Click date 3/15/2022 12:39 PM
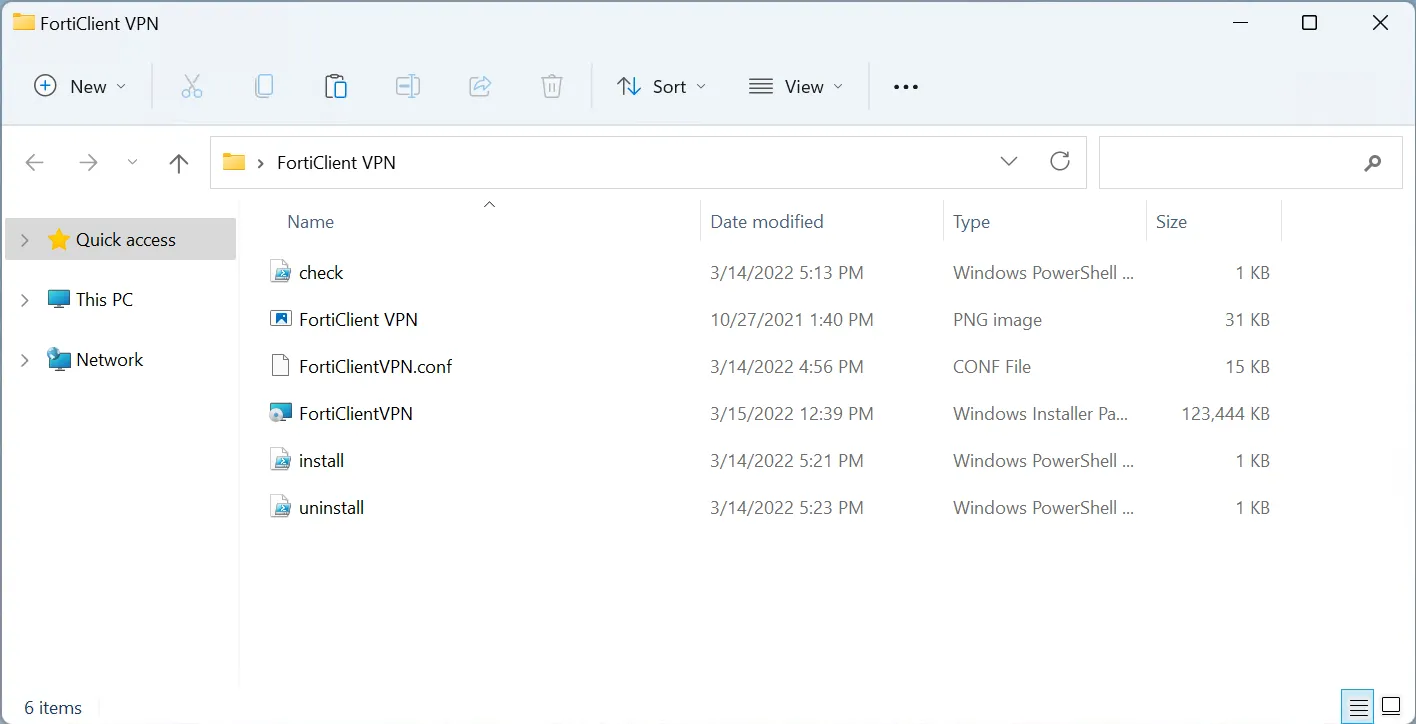Screen dimensions: 1416x724 click(792, 413)
